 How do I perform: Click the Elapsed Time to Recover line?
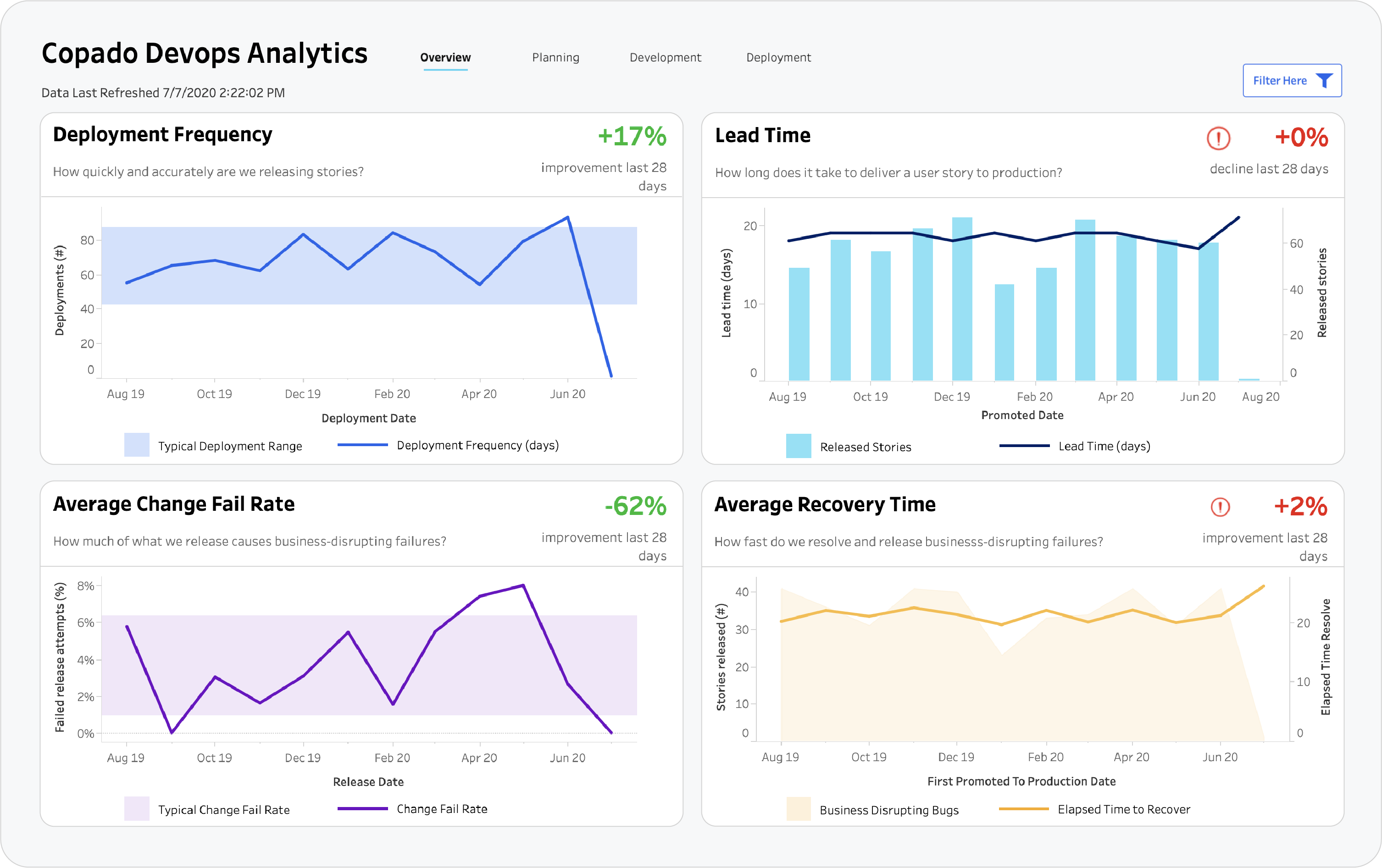tap(1024, 809)
